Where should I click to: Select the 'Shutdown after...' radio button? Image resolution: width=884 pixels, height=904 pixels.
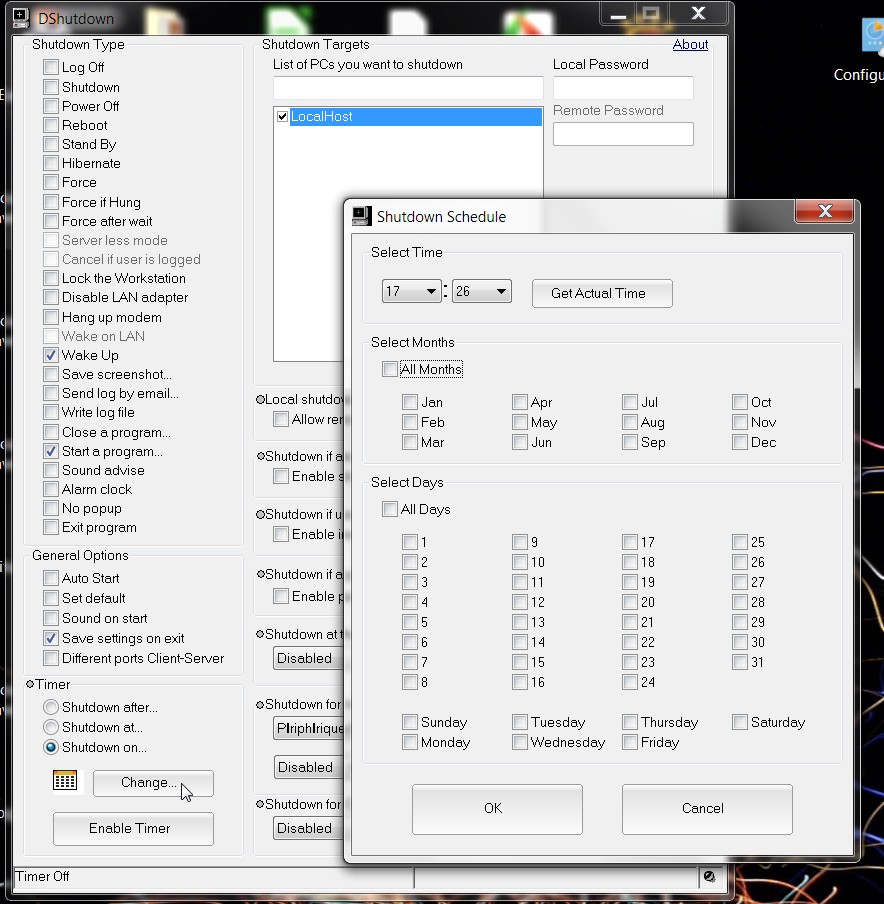[51, 707]
